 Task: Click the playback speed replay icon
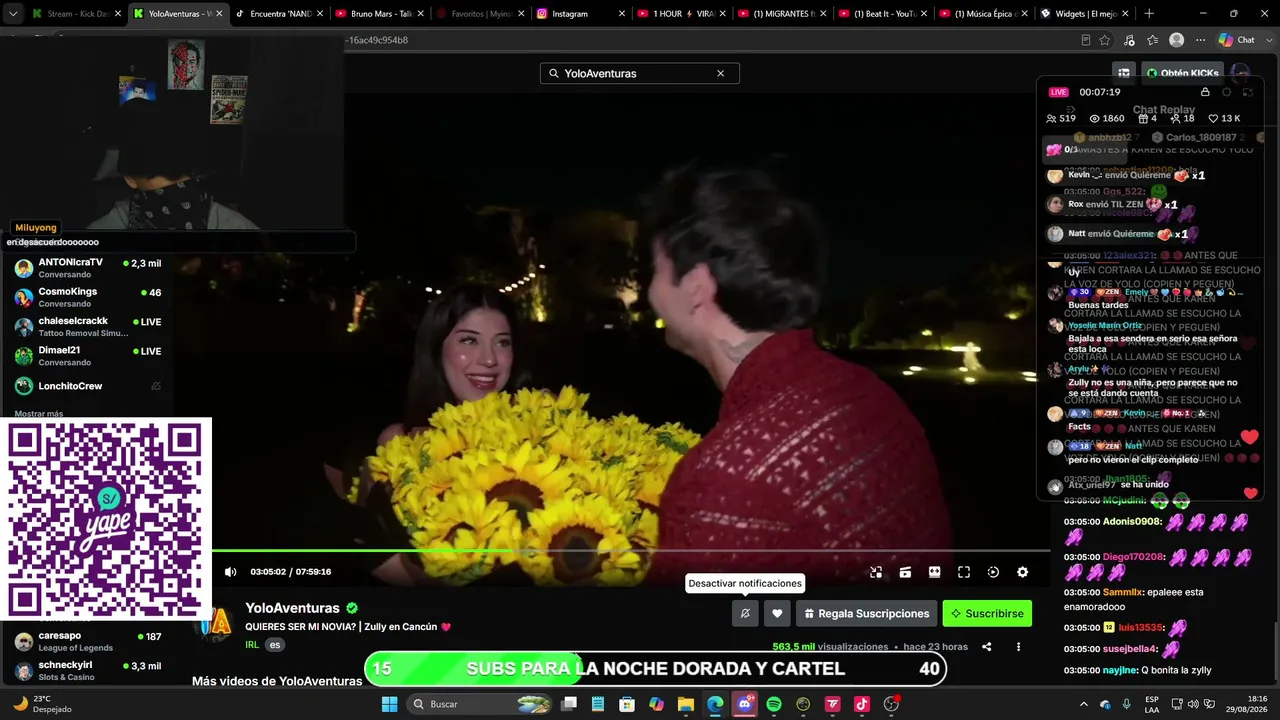pyautogui.click(x=993, y=572)
